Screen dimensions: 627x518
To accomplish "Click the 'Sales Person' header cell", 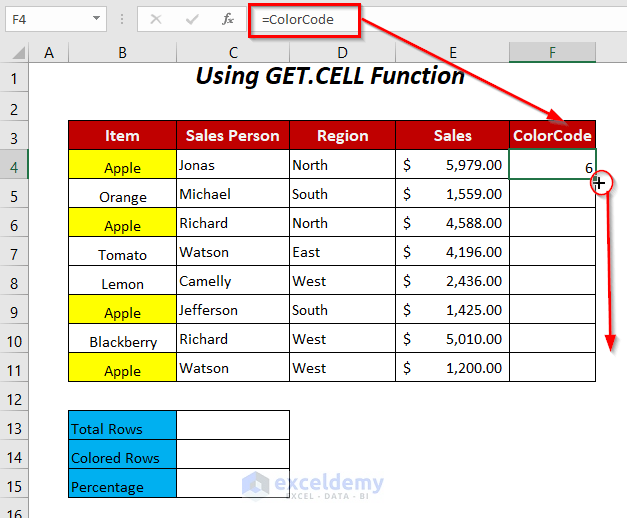I will point(233,135).
